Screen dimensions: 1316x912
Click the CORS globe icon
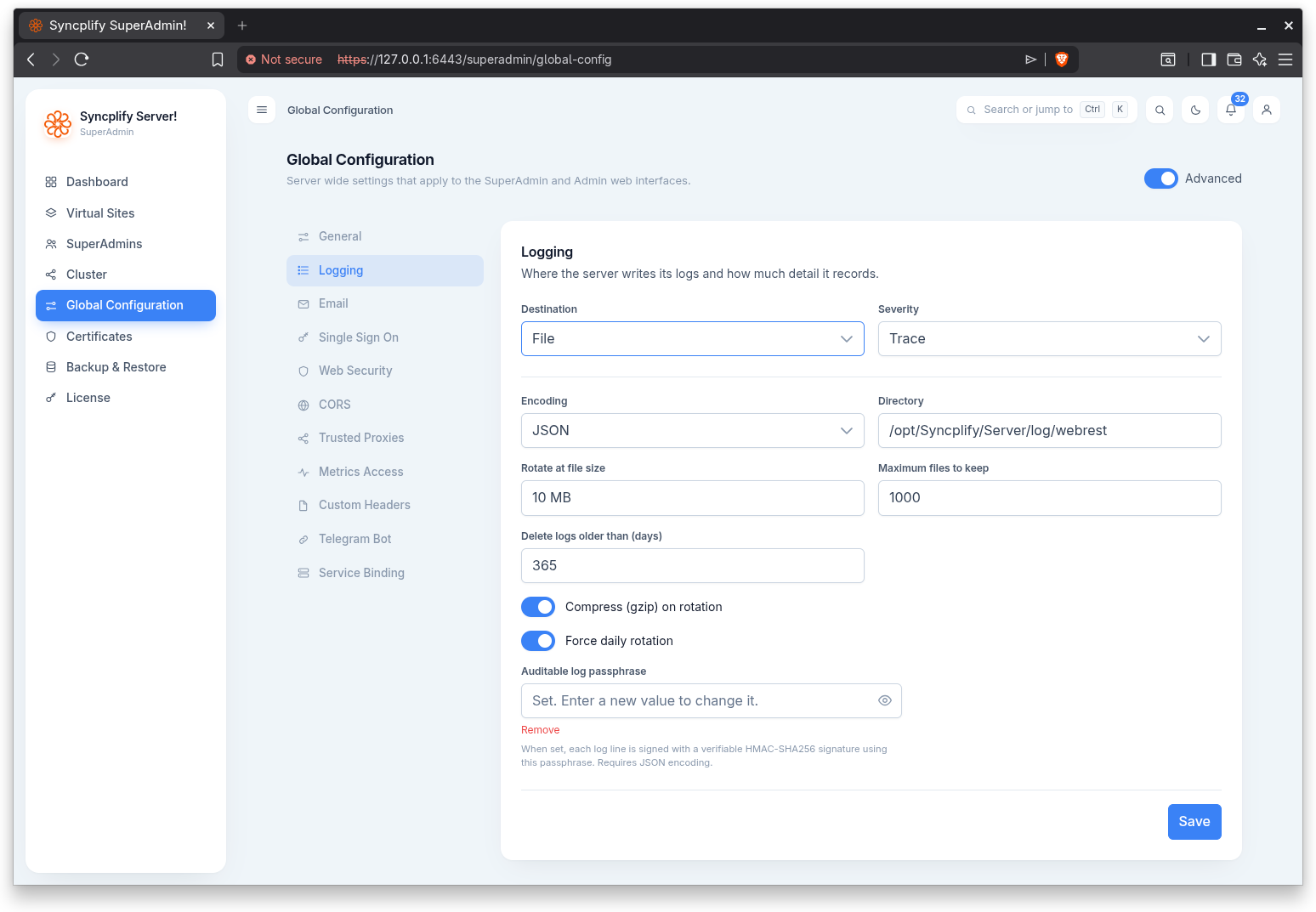303,405
